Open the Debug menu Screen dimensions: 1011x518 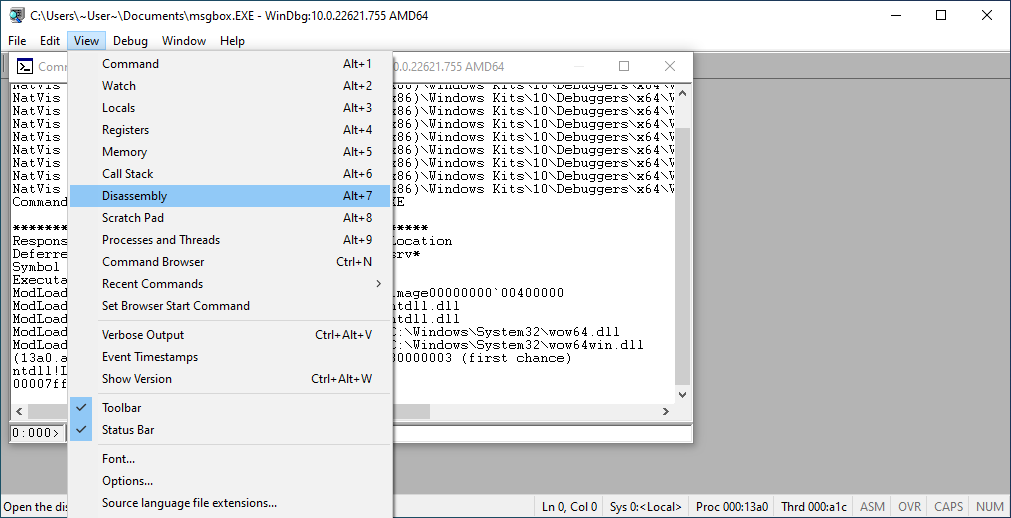coord(130,41)
